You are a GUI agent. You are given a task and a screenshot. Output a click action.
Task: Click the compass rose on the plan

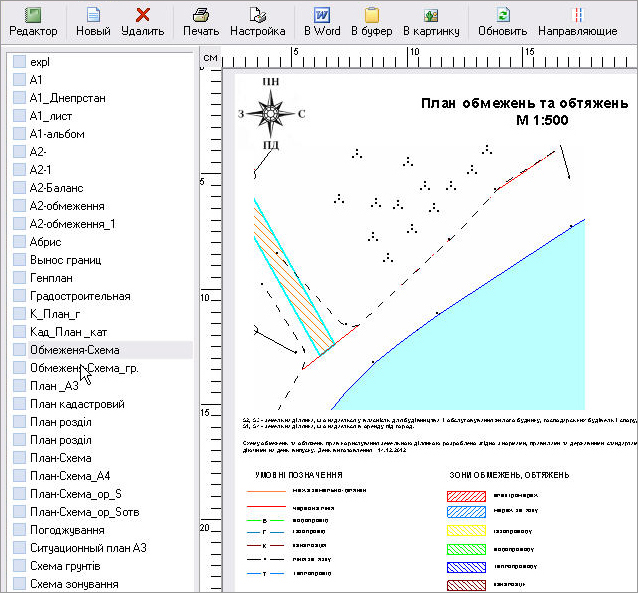[x=271, y=113]
